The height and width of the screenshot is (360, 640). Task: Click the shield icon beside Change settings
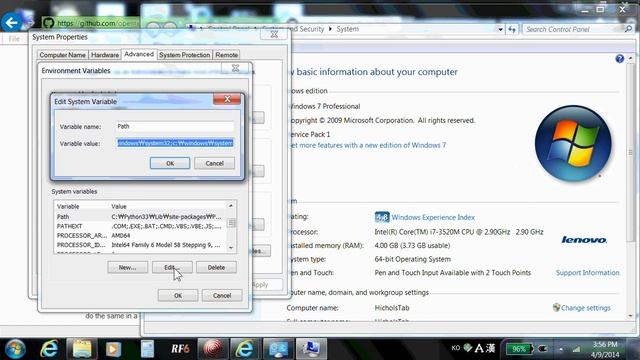point(556,307)
